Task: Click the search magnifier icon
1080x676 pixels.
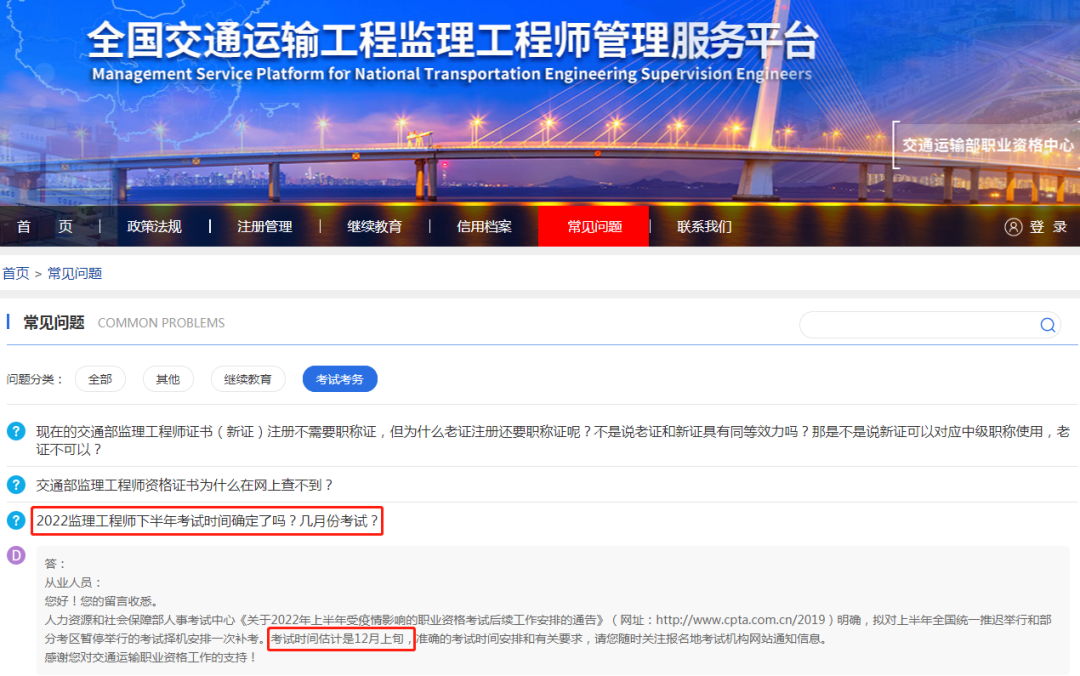Action: tap(1047, 325)
